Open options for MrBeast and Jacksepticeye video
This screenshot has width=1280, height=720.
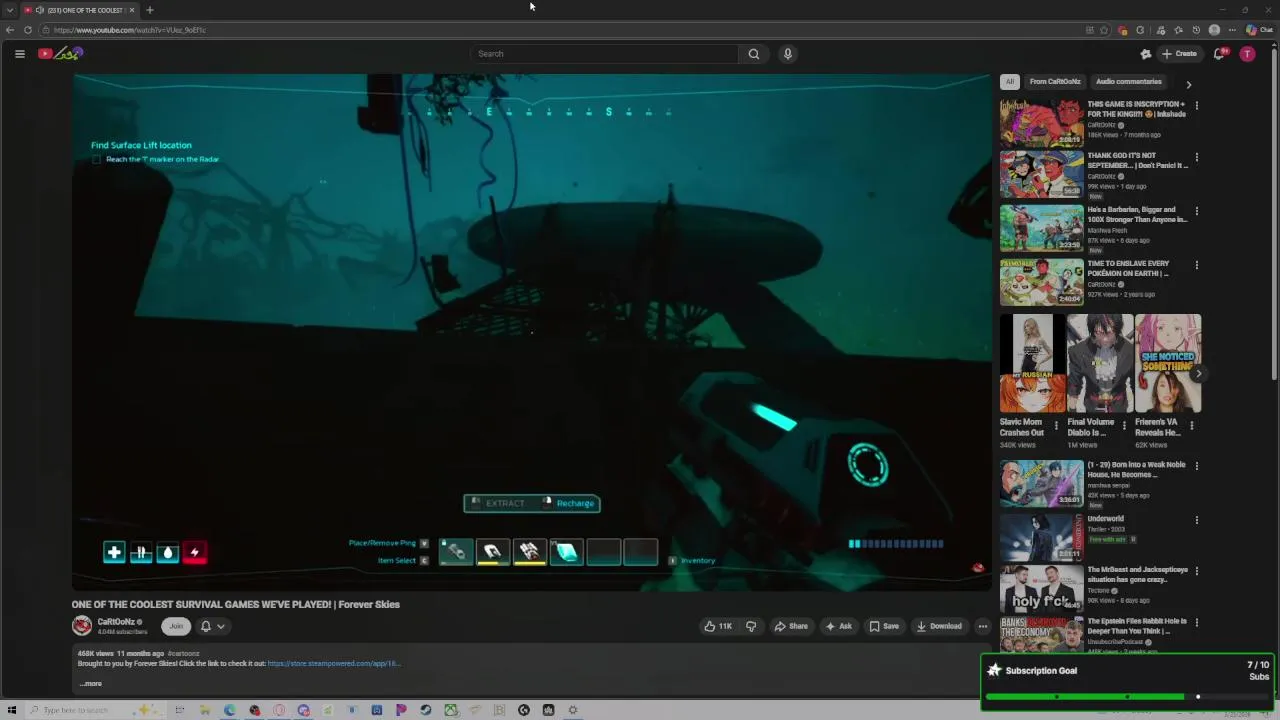(x=1196, y=571)
